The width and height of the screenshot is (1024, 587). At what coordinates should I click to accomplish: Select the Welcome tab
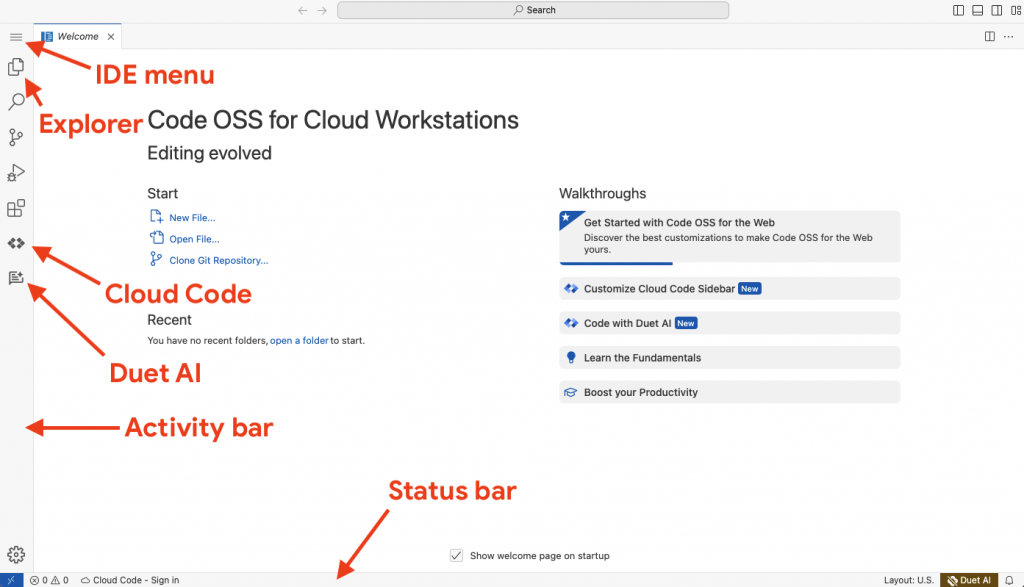(x=77, y=37)
